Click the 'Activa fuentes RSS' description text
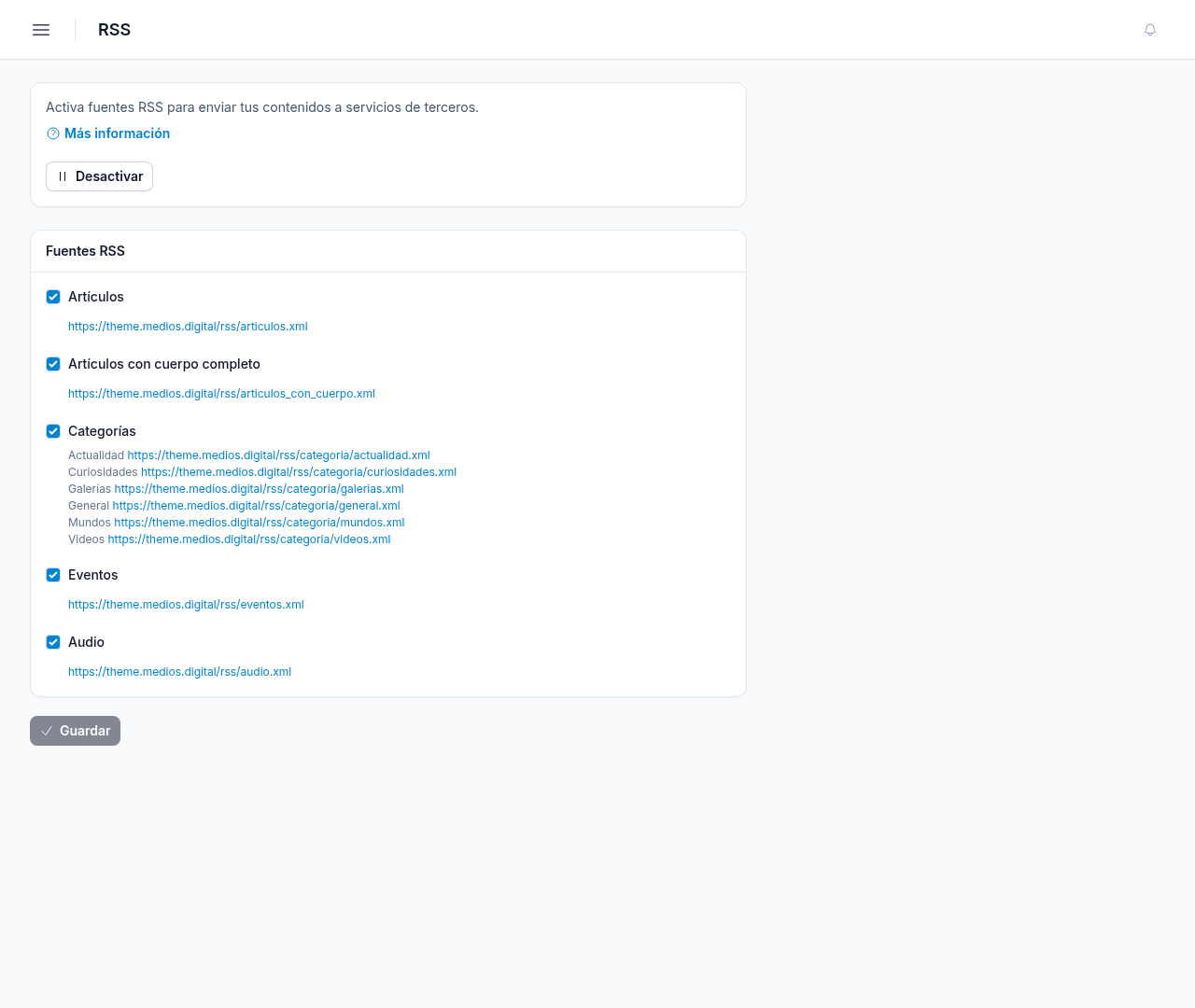The image size is (1195, 1008). [x=262, y=107]
